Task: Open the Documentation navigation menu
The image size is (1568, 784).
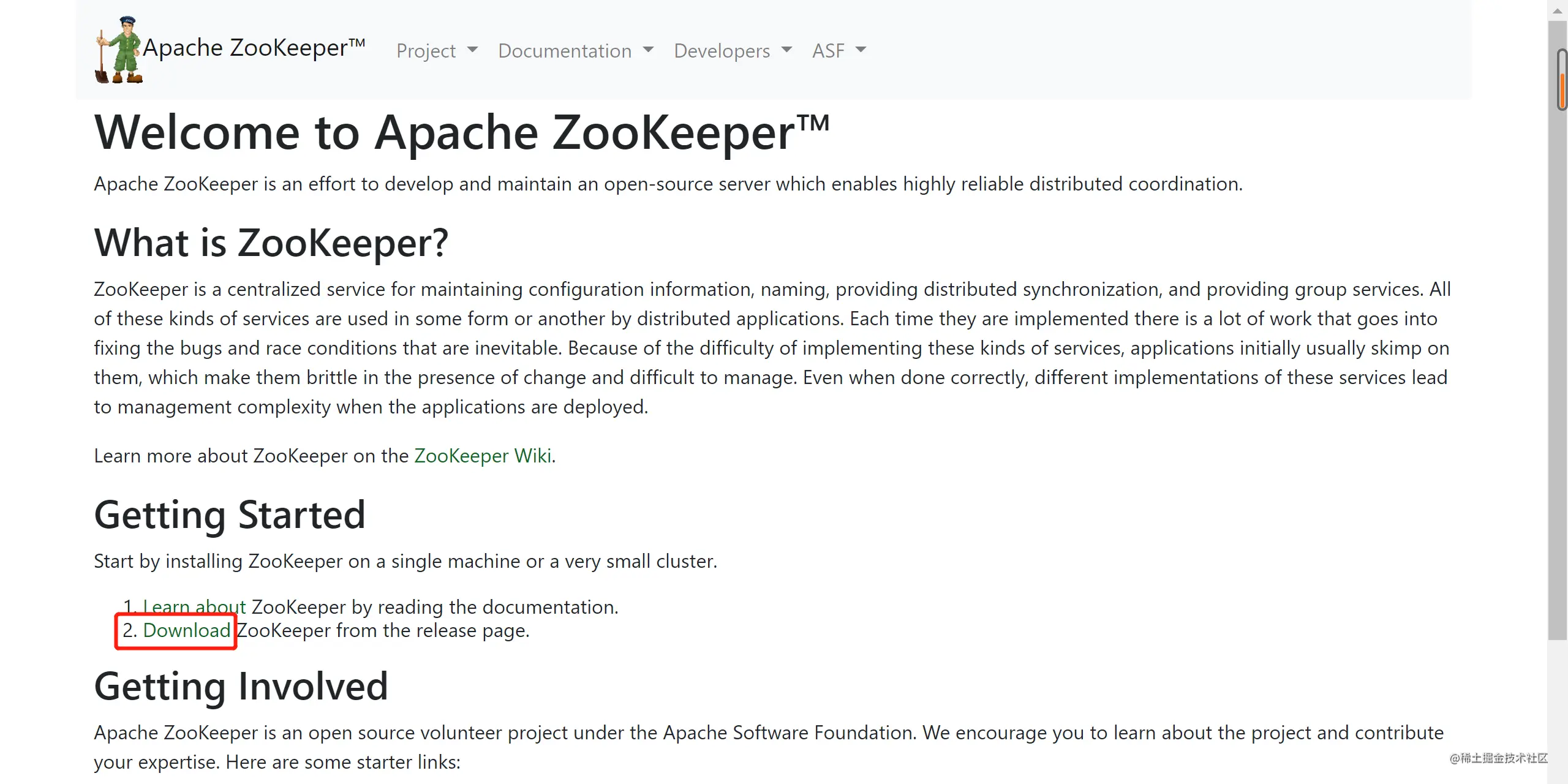Action: click(x=576, y=50)
